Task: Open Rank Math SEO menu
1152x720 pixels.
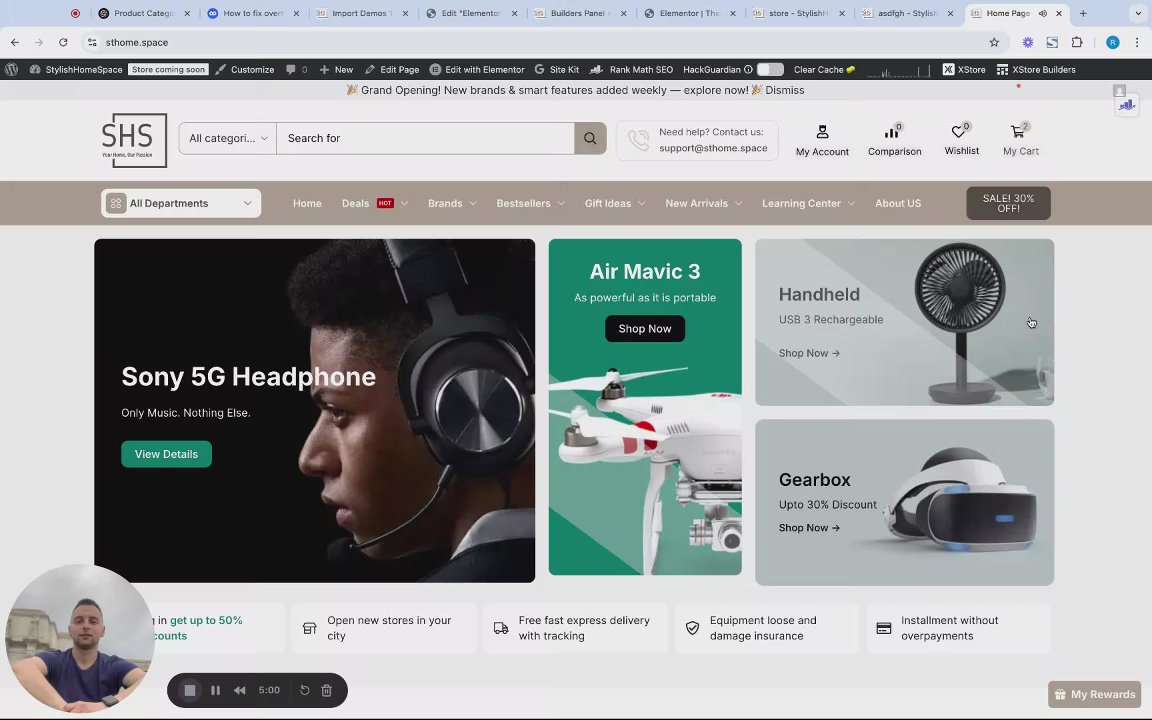Action: pyautogui.click(x=632, y=69)
